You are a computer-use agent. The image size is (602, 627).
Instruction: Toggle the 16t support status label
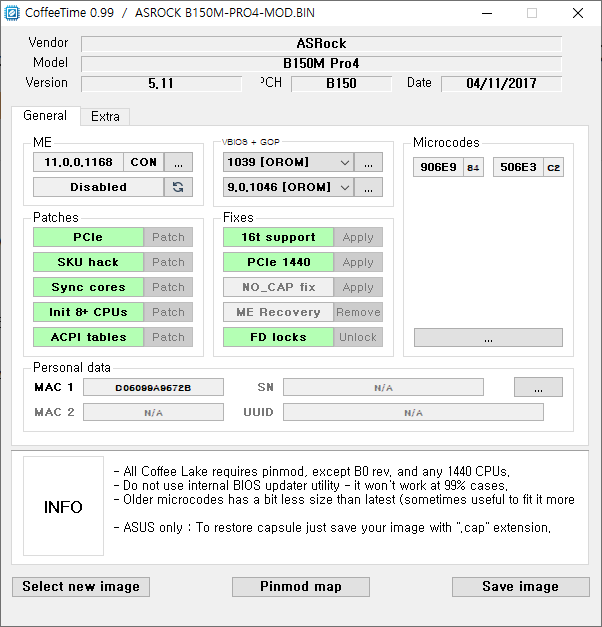click(278, 237)
